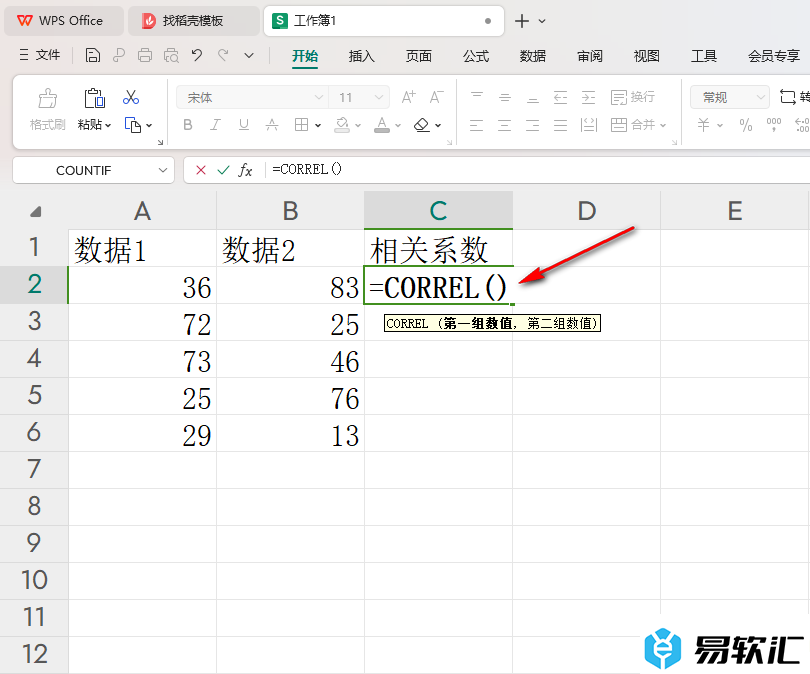Click the Print icon
Screen dimensions: 810x674
click(145, 55)
